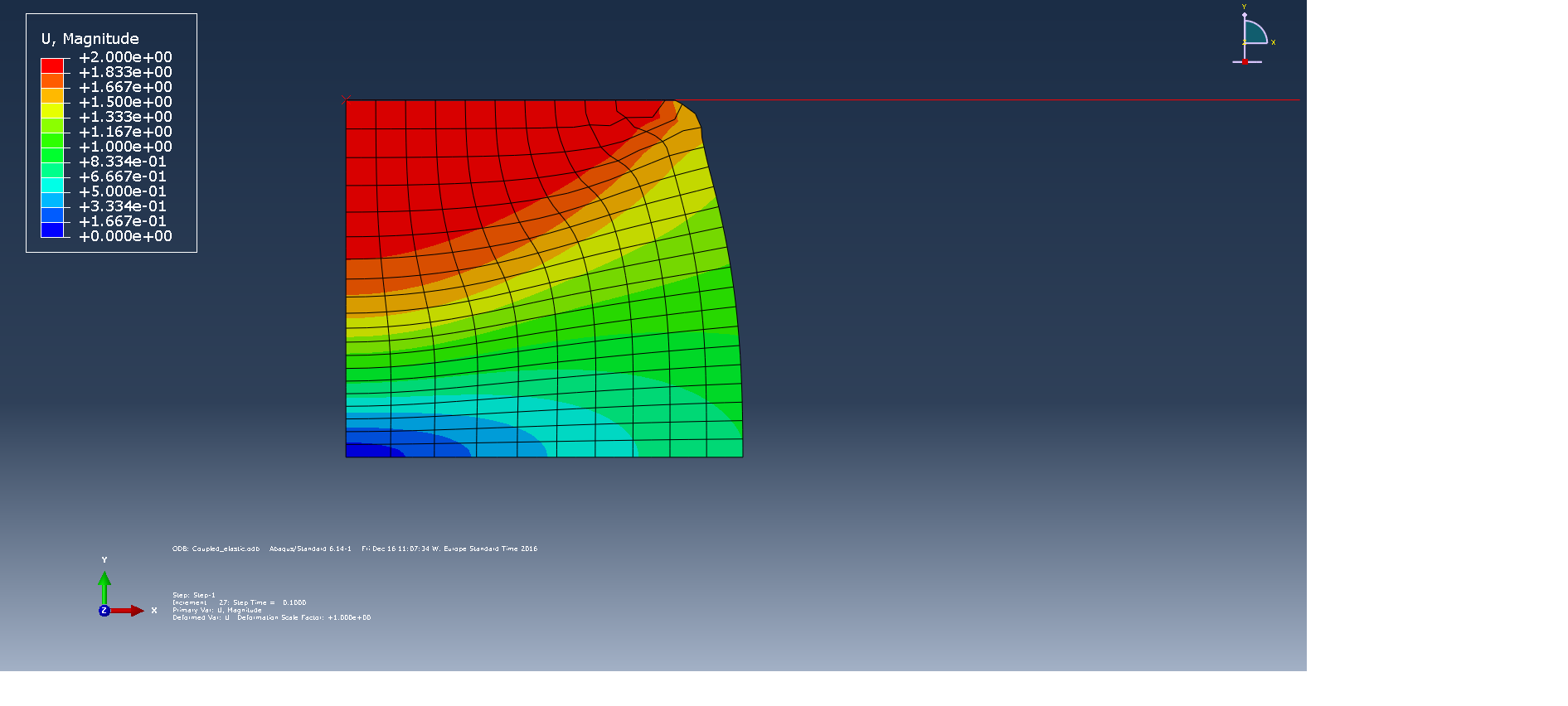This screenshot has width=1568, height=706.
Task: Click the ODB: Coupled_elastic.odb title text
Action: [x=216, y=549]
